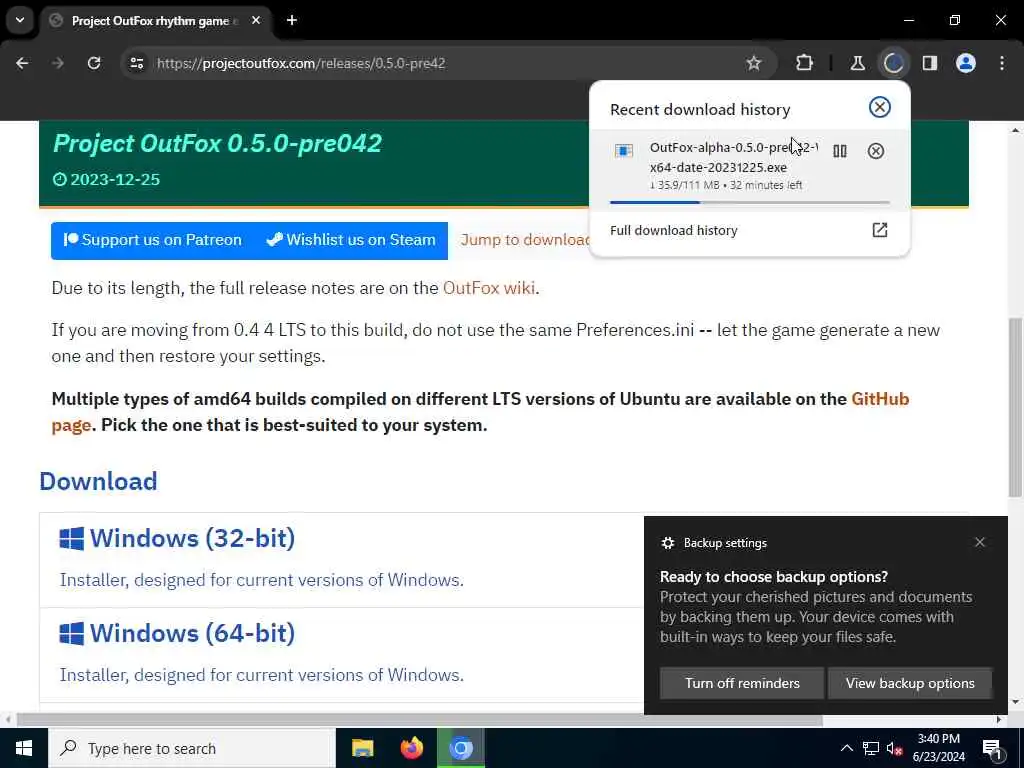Follow the Jump to downloads link

point(525,240)
